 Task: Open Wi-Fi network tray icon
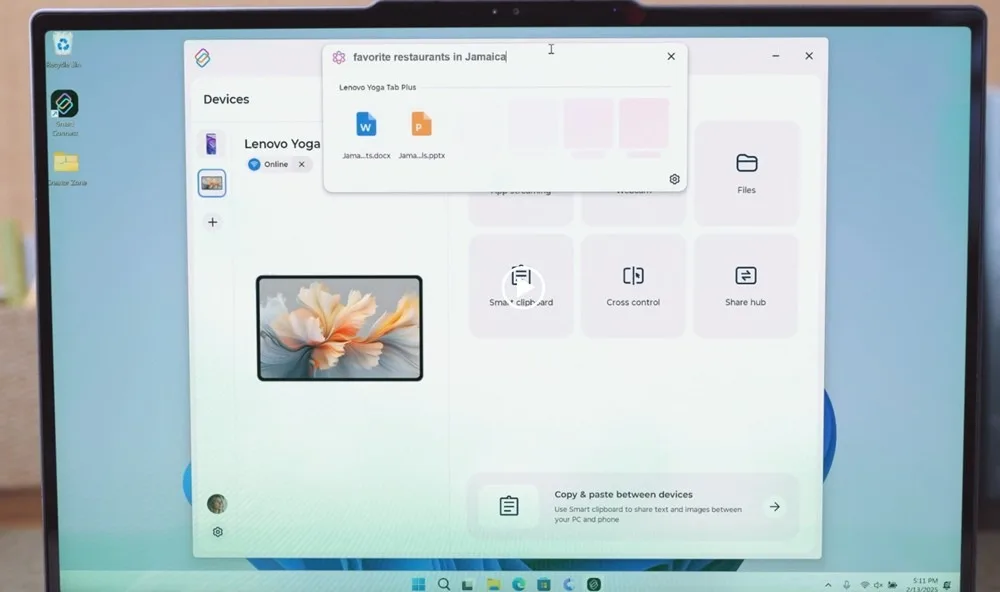[x=865, y=585]
